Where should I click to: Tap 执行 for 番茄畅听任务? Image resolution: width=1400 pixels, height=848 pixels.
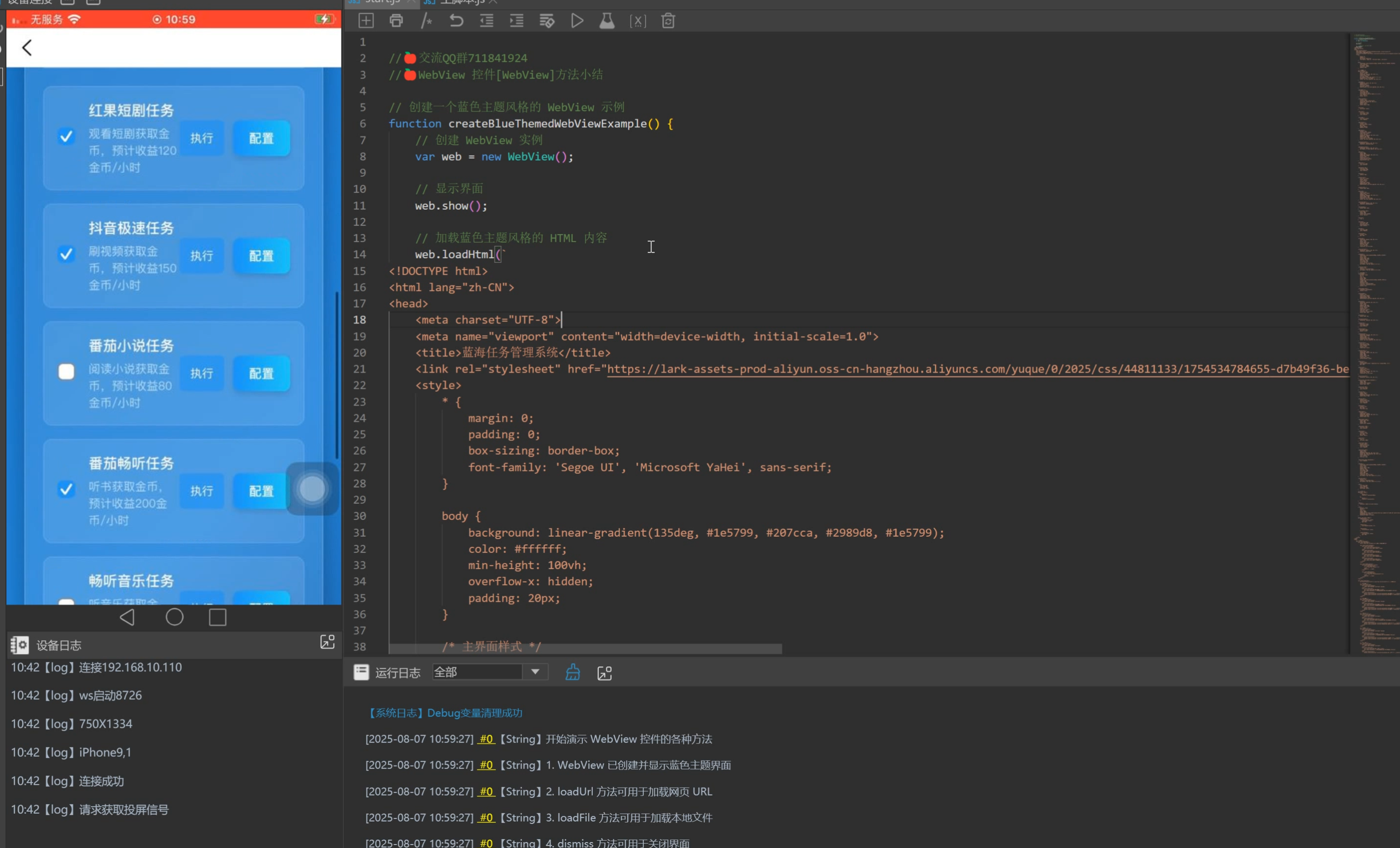point(202,491)
